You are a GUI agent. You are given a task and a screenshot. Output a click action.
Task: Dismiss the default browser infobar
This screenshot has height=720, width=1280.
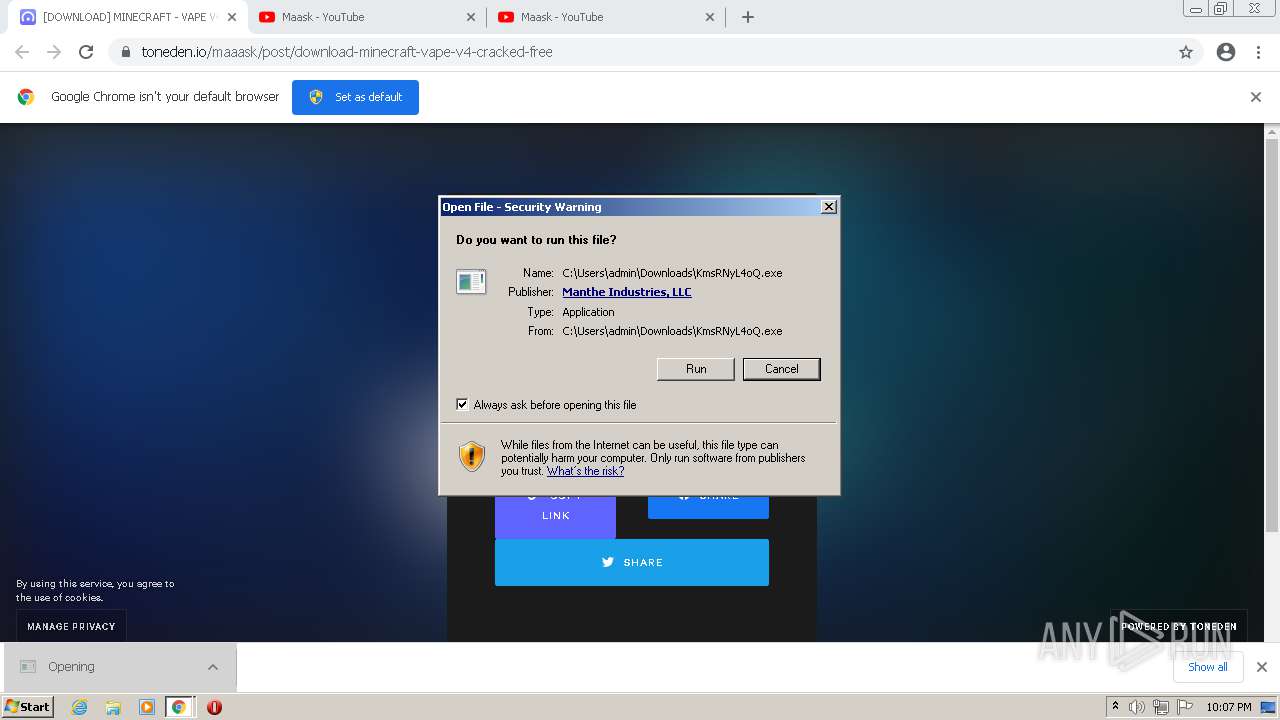pos(1256,97)
